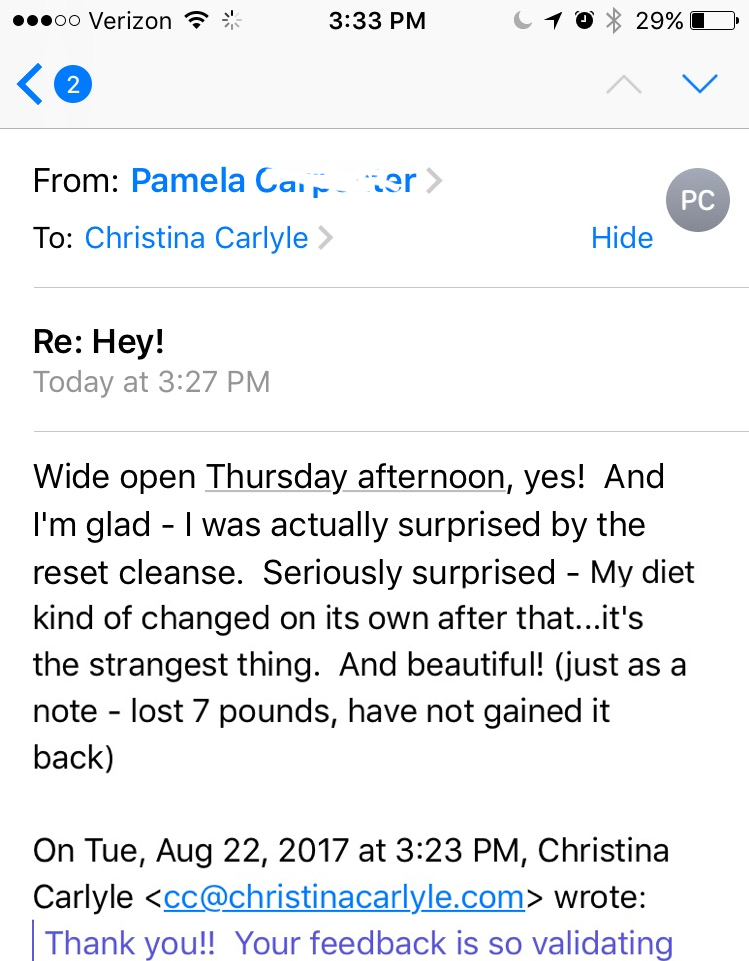Expand sender chevron next to Pamela's name

tap(434, 181)
